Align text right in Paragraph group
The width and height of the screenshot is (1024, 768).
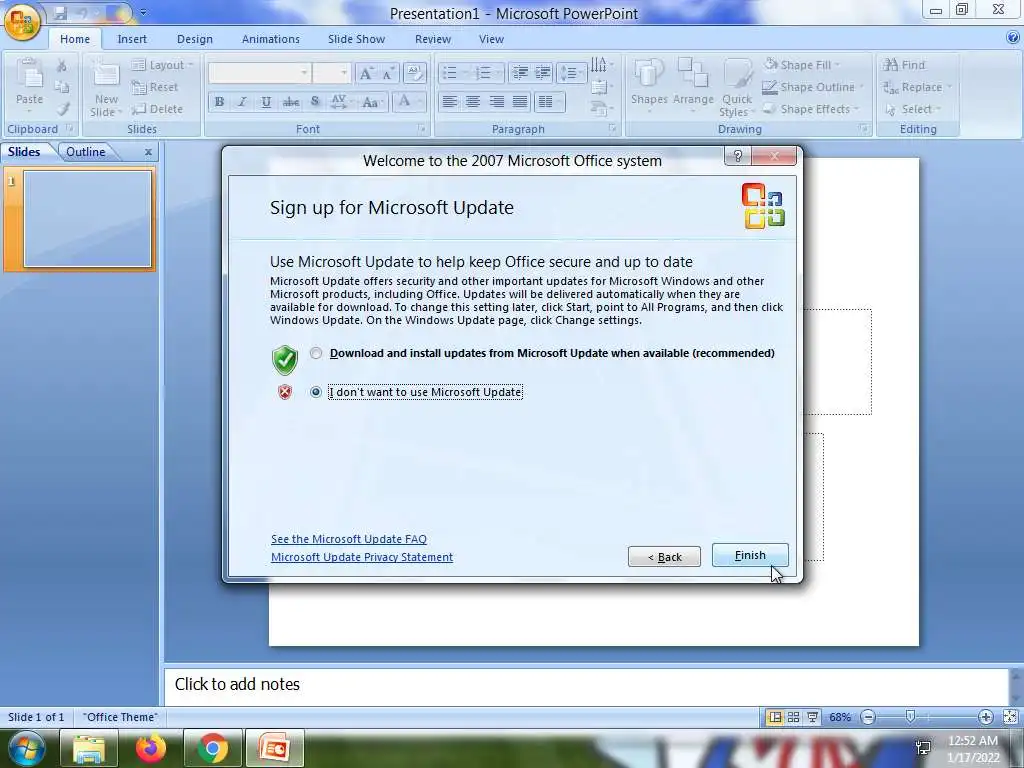click(496, 102)
